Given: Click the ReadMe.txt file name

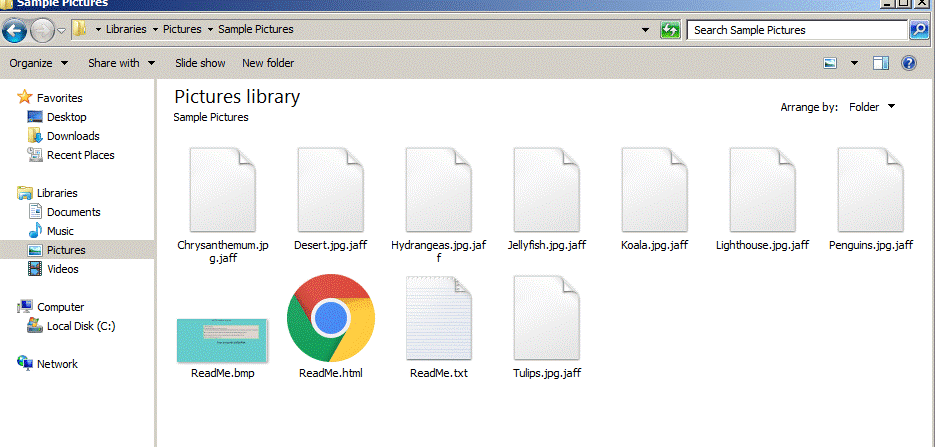Looking at the screenshot, I should (439, 374).
